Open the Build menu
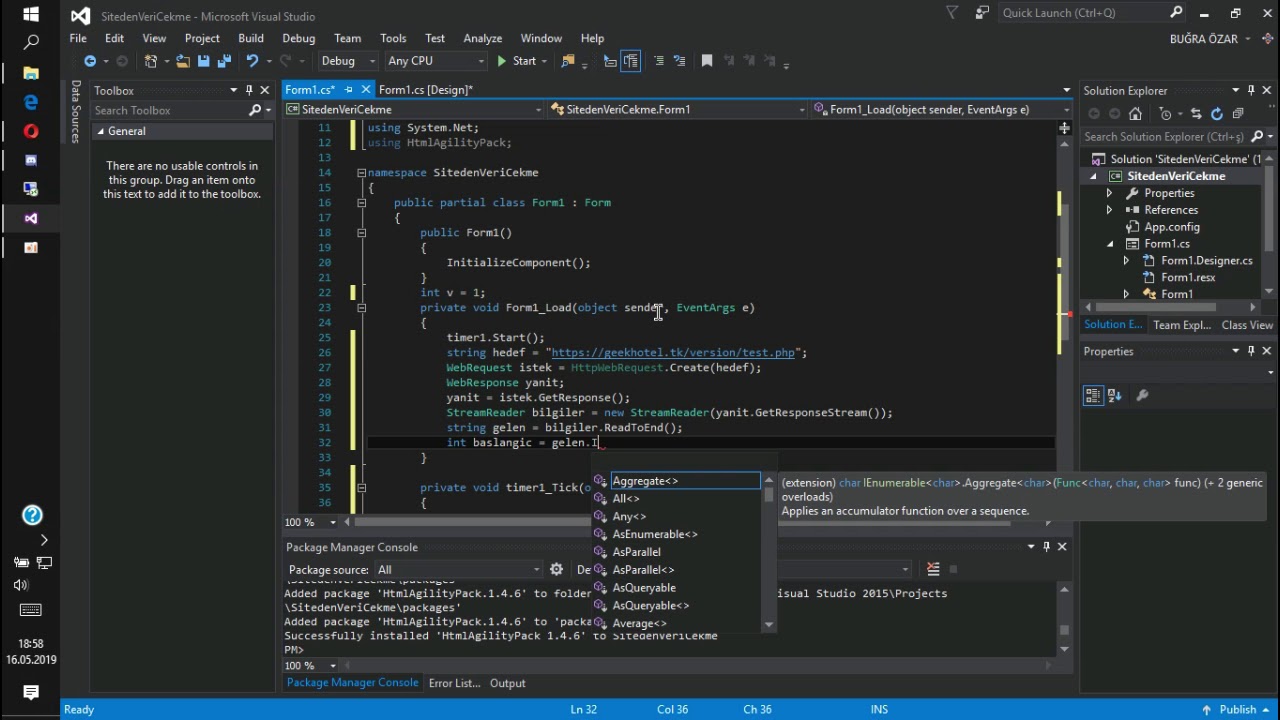1280x720 pixels. point(251,38)
